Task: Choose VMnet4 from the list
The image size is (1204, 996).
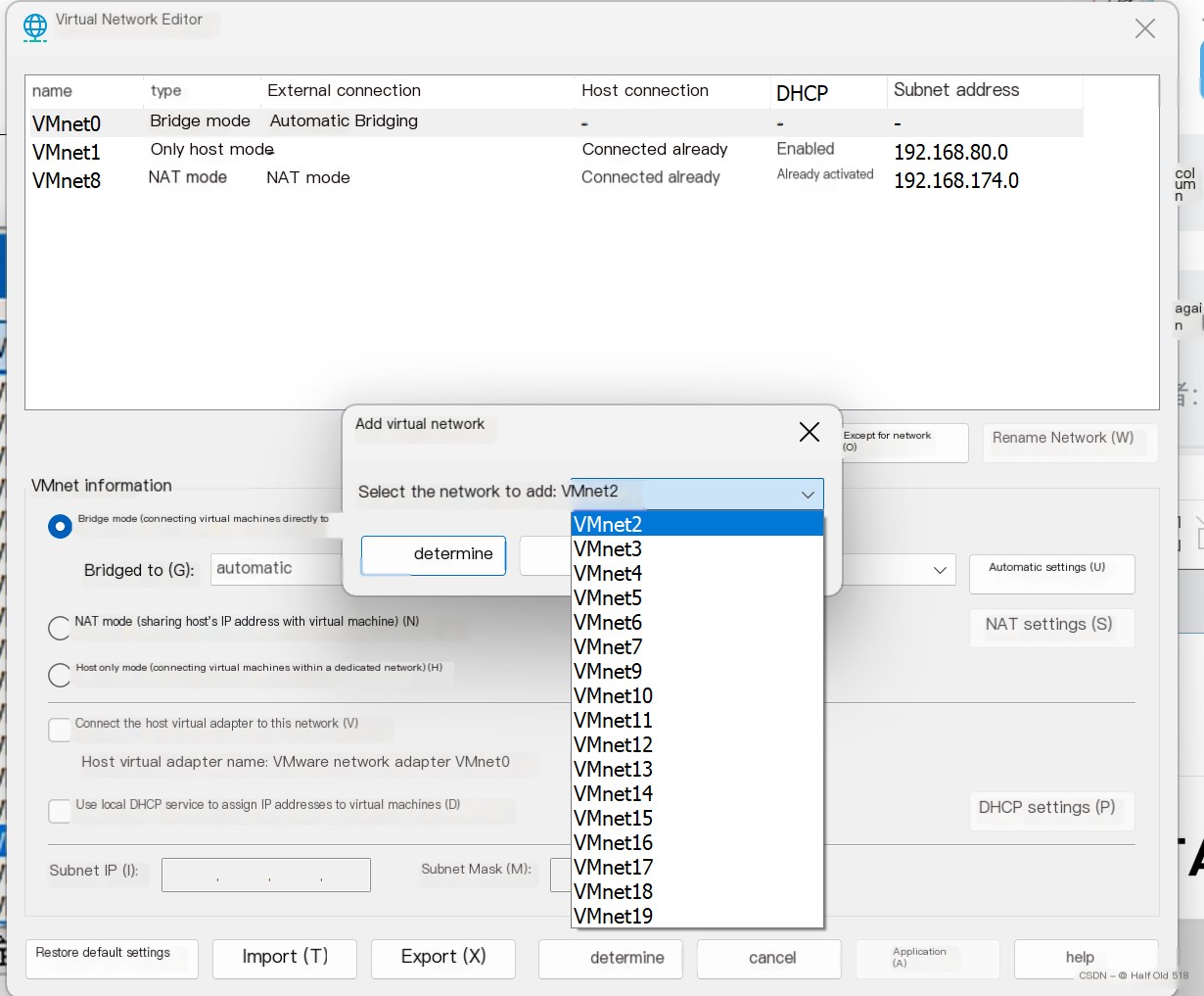Action: click(697, 573)
